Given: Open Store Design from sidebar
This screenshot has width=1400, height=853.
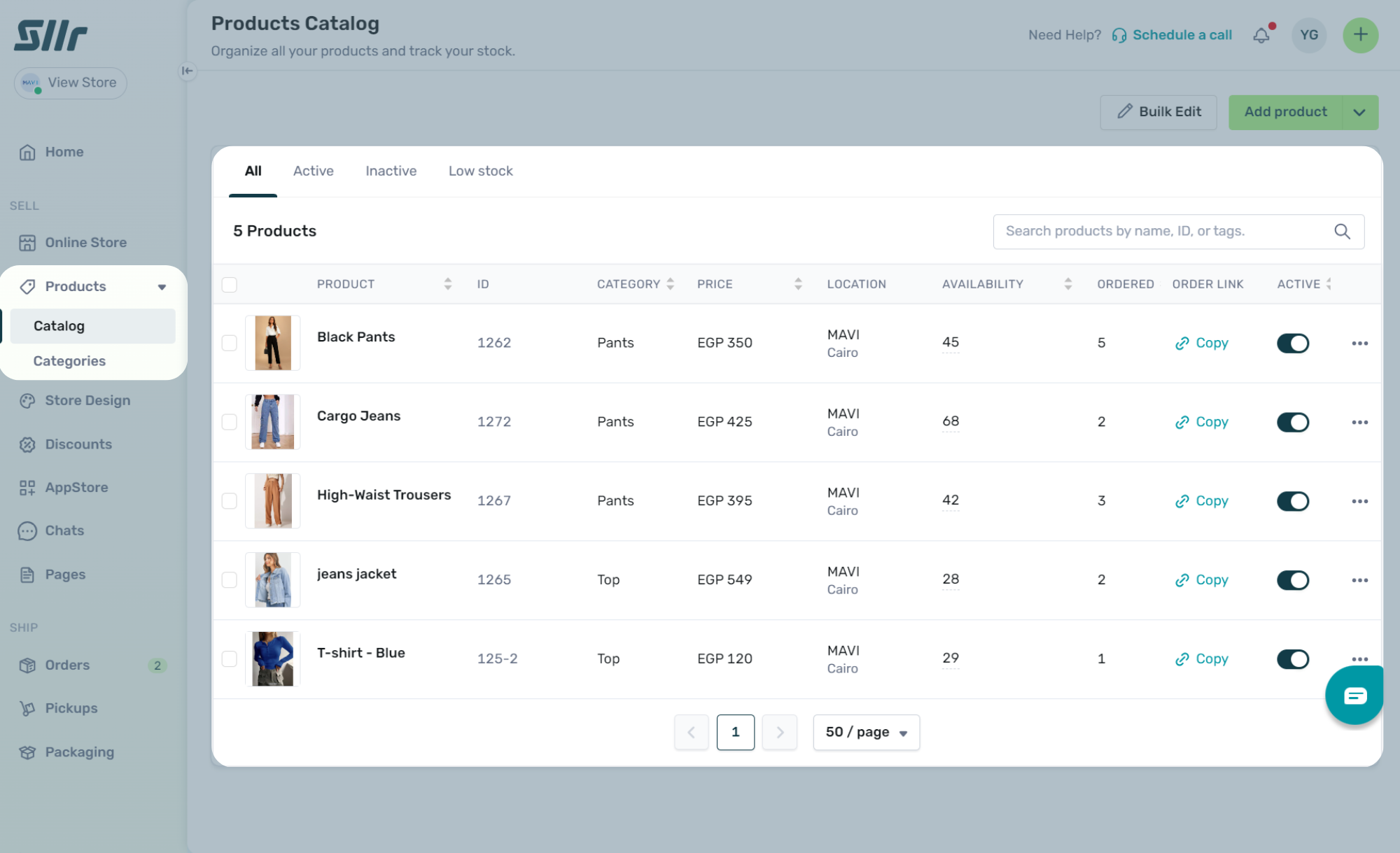Looking at the screenshot, I should 87,400.
